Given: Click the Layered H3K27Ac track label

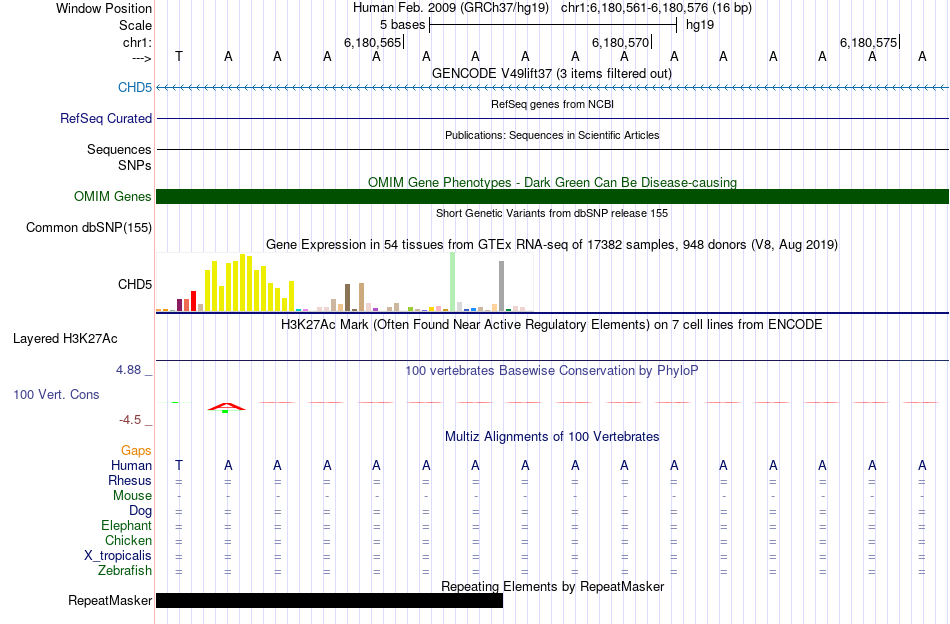Looking at the screenshot, I should [x=65, y=339].
